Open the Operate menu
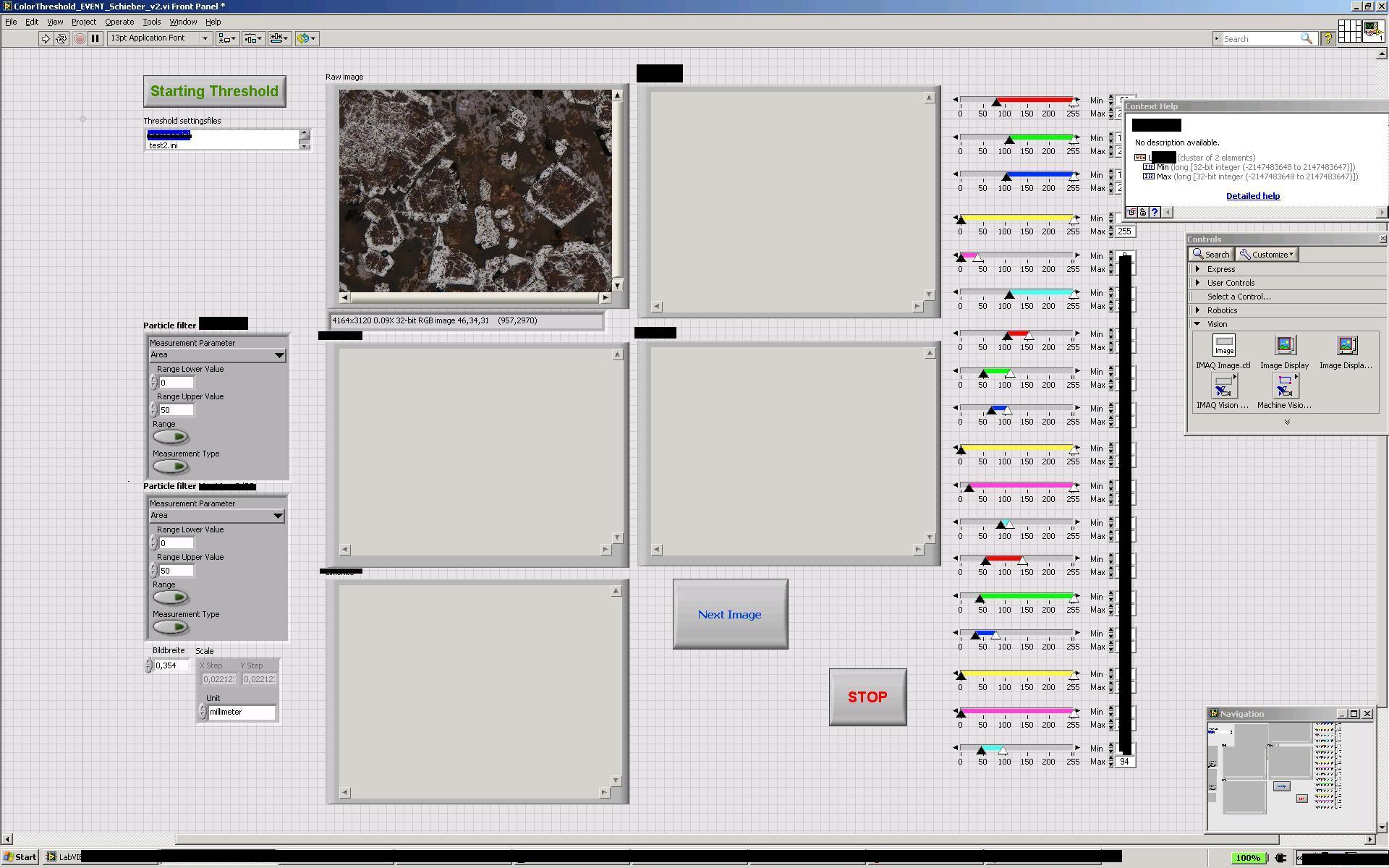 click(x=119, y=22)
